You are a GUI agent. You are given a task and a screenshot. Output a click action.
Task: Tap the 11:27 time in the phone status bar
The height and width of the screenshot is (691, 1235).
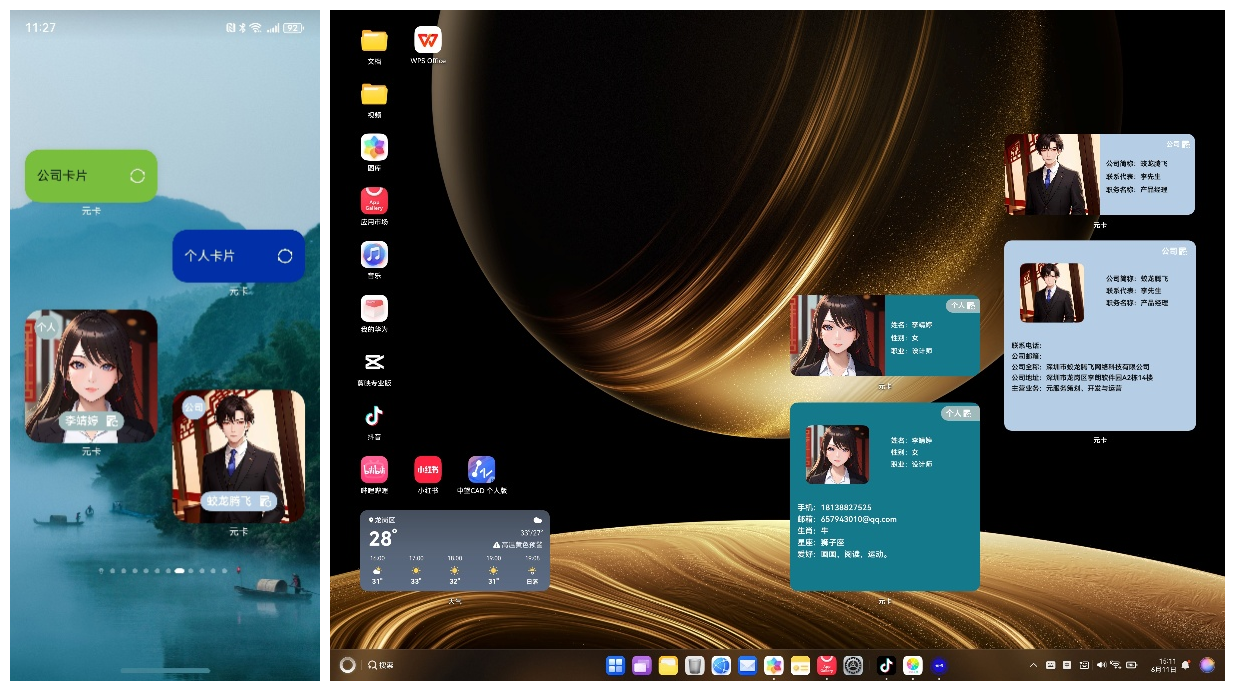[41, 28]
